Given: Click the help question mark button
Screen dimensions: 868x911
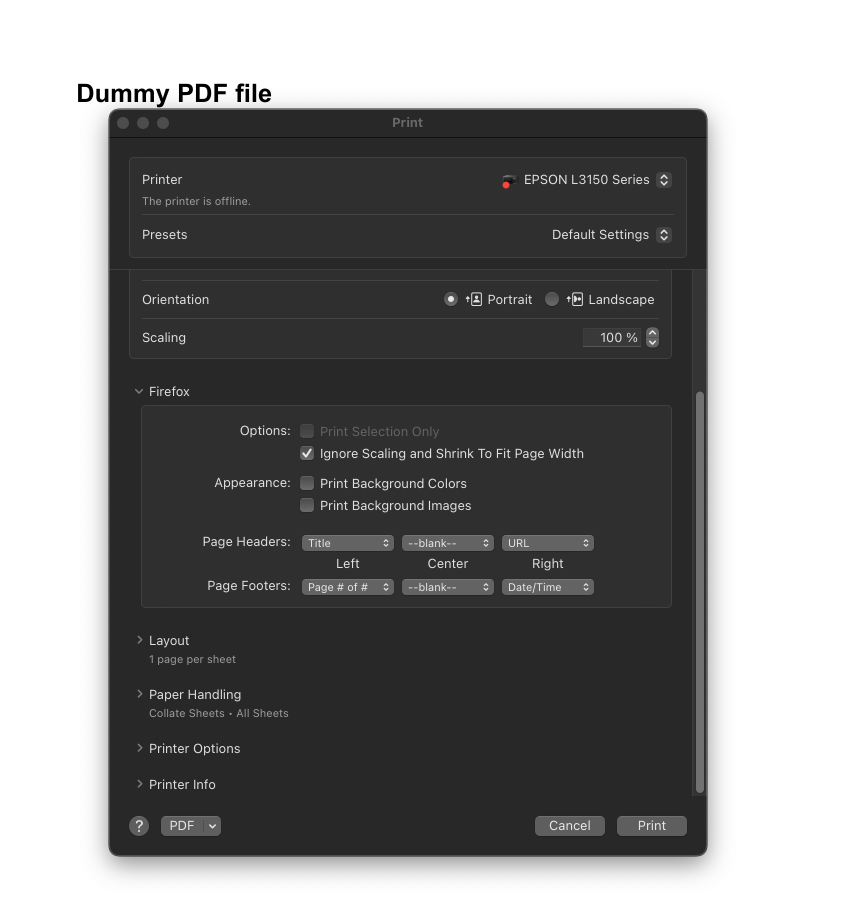Looking at the screenshot, I should point(139,825).
